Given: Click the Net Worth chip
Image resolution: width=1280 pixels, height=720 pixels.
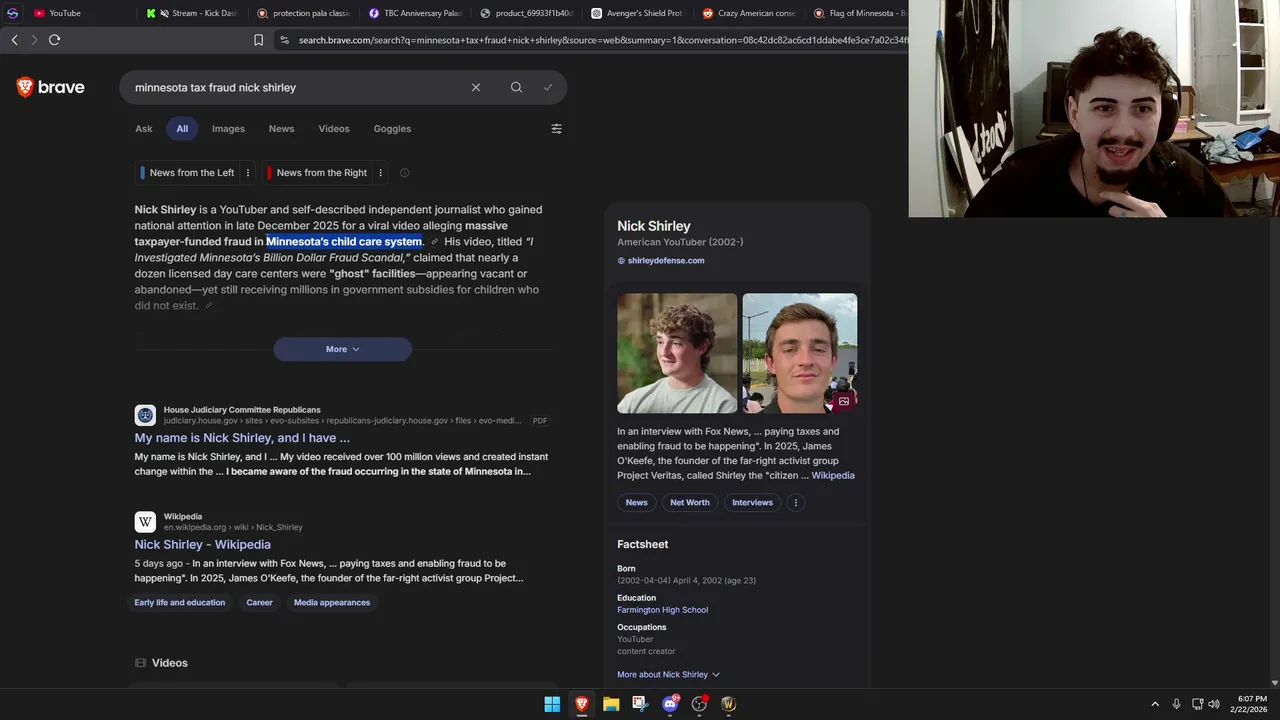Looking at the screenshot, I should pyautogui.click(x=690, y=503).
